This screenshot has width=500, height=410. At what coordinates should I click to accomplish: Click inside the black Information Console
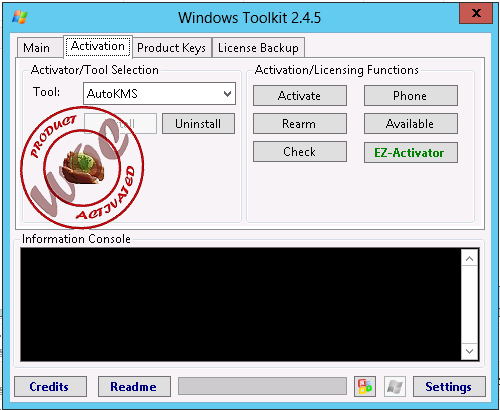[x=241, y=304]
